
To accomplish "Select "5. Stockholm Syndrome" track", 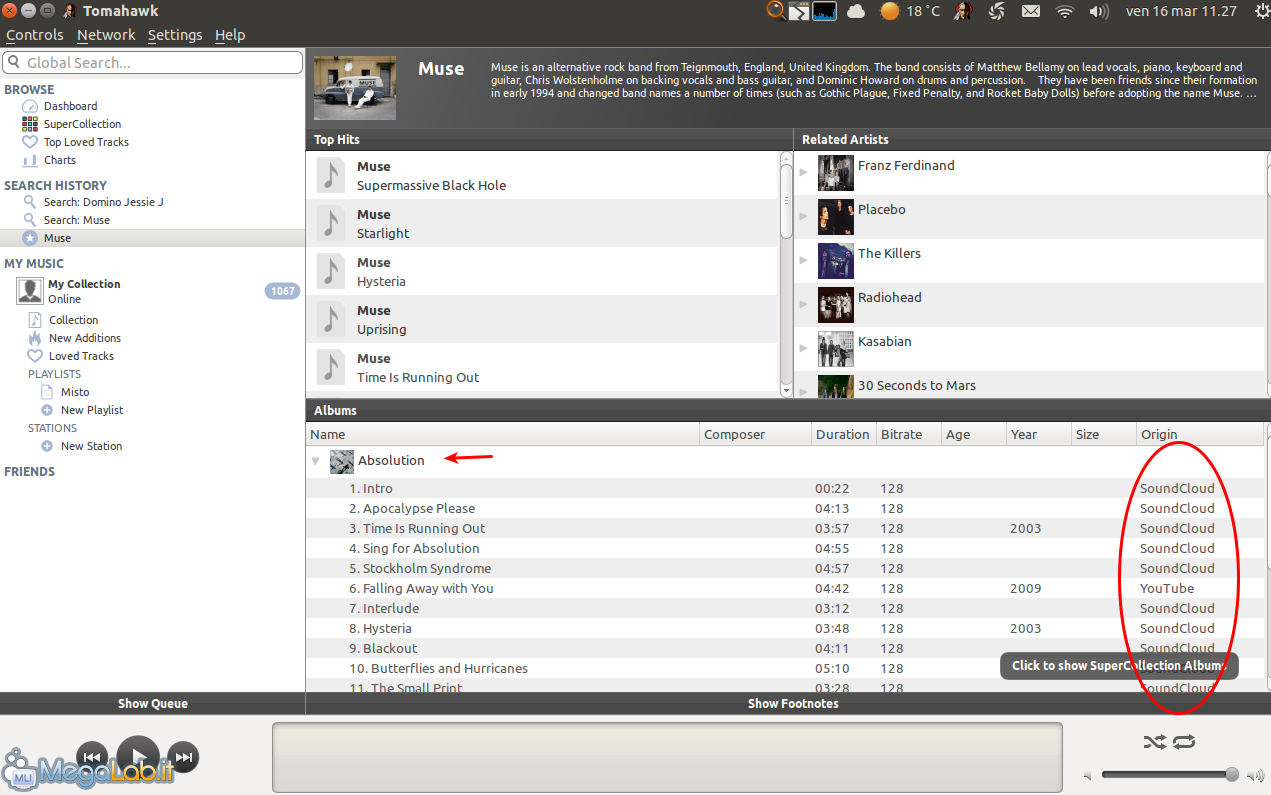I will (x=784, y=569).
